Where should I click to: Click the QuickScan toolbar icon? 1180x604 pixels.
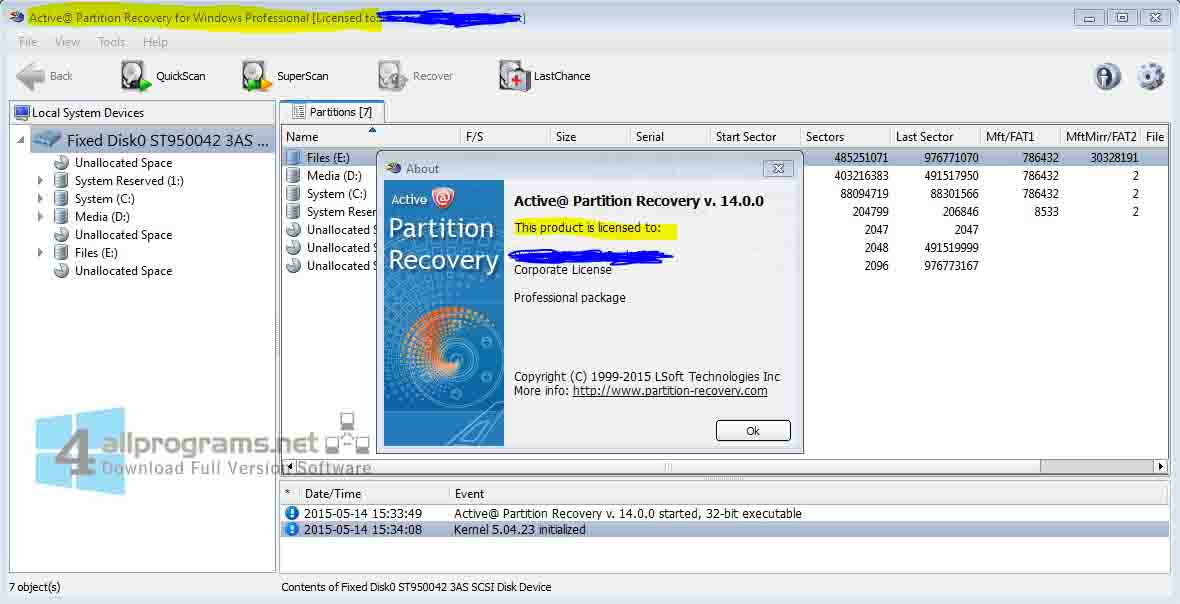[x=135, y=76]
